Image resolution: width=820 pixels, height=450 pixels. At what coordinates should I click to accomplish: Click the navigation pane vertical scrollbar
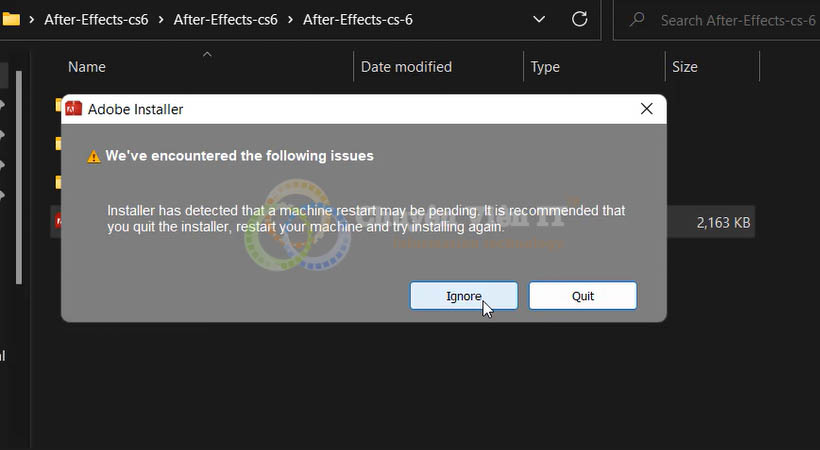19,178
